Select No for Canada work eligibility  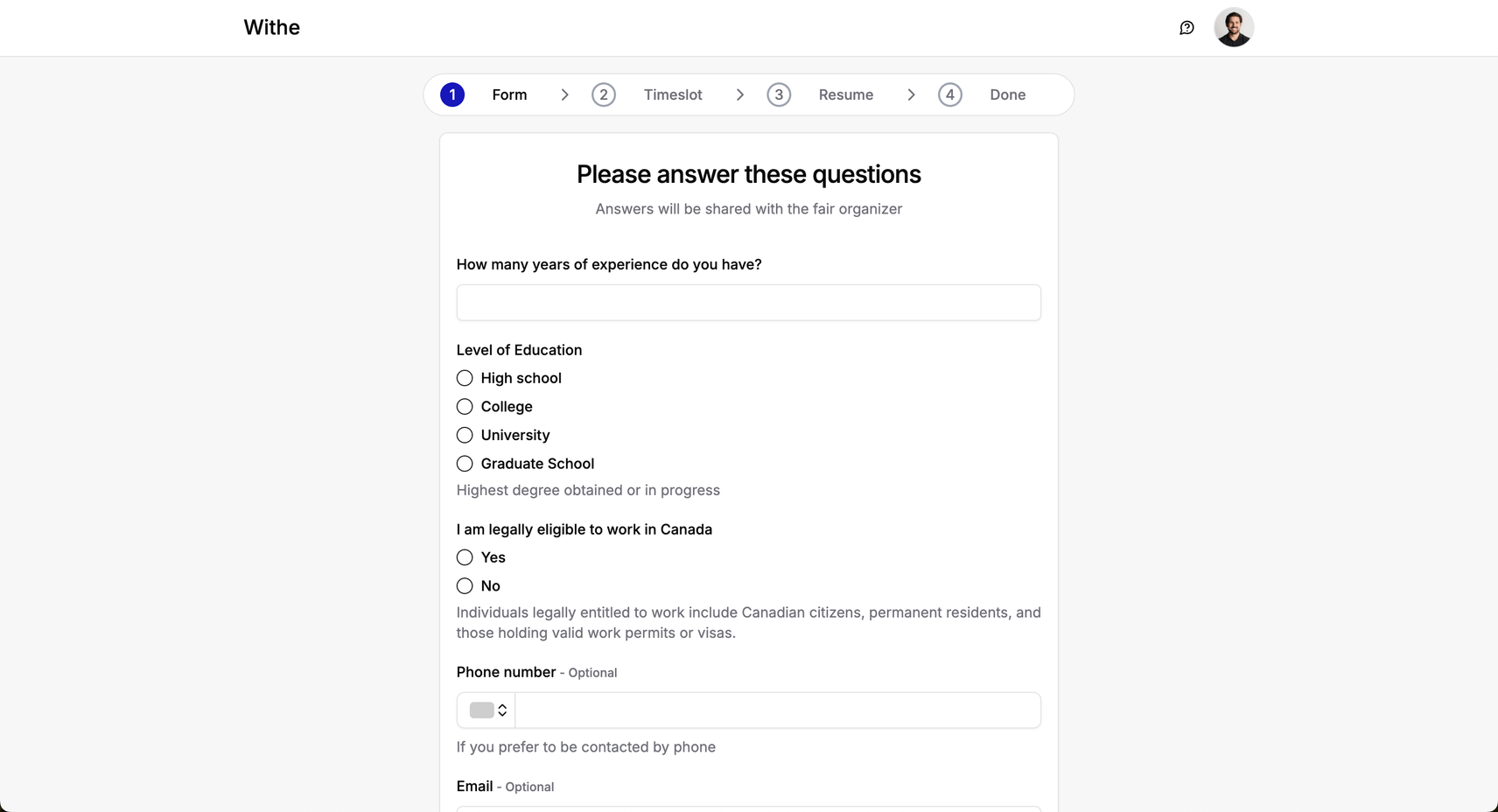pyautogui.click(x=465, y=586)
